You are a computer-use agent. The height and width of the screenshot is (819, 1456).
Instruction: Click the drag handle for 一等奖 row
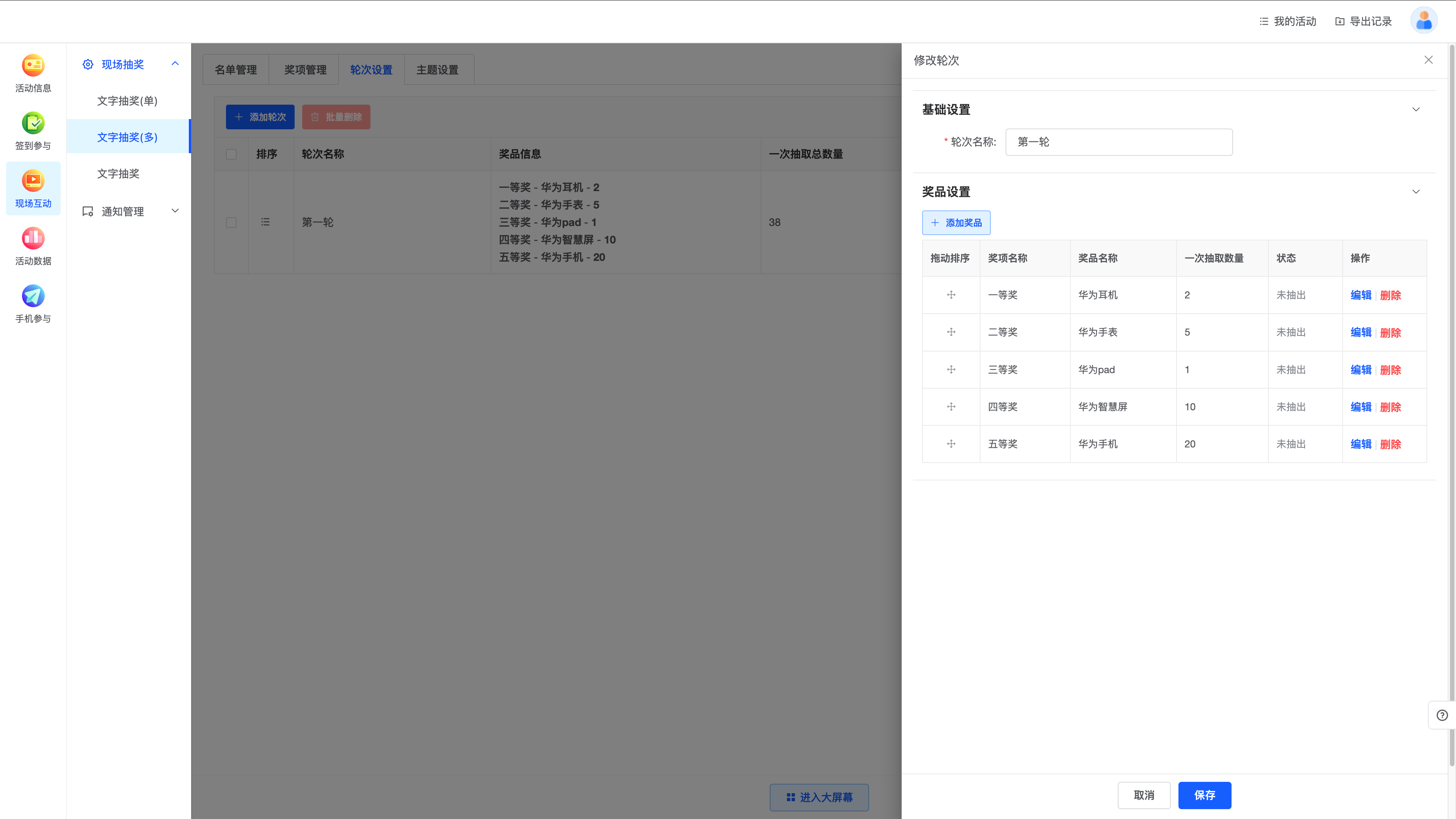pos(951,295)
